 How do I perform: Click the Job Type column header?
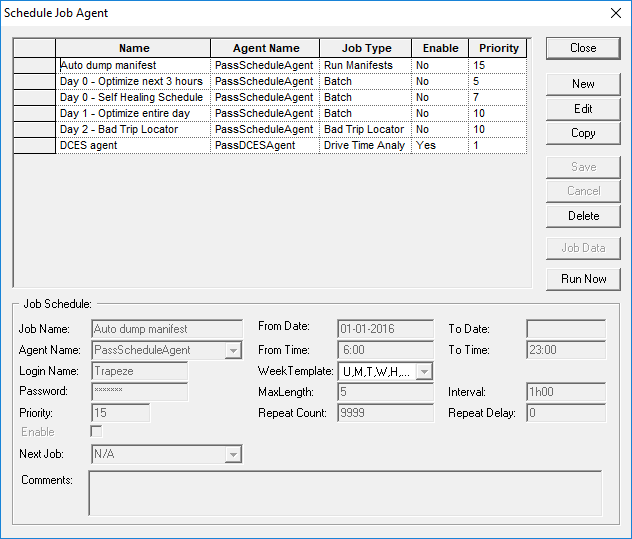tap(366, 48)
